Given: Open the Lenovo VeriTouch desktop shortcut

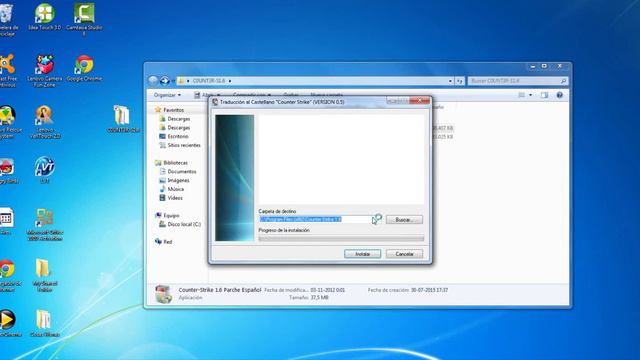Looking at the screenshot, I should coord(44,122).
